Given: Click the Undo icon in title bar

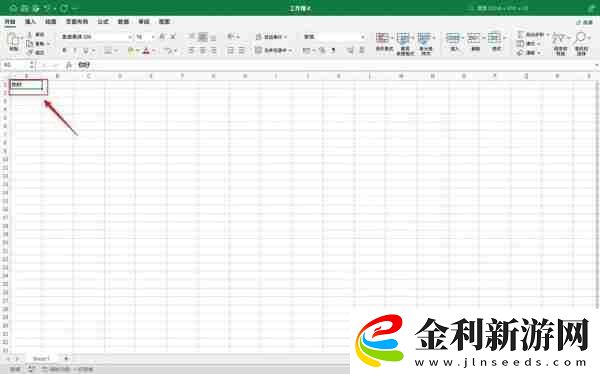Looking at the screenshot, I should (47, 8).
